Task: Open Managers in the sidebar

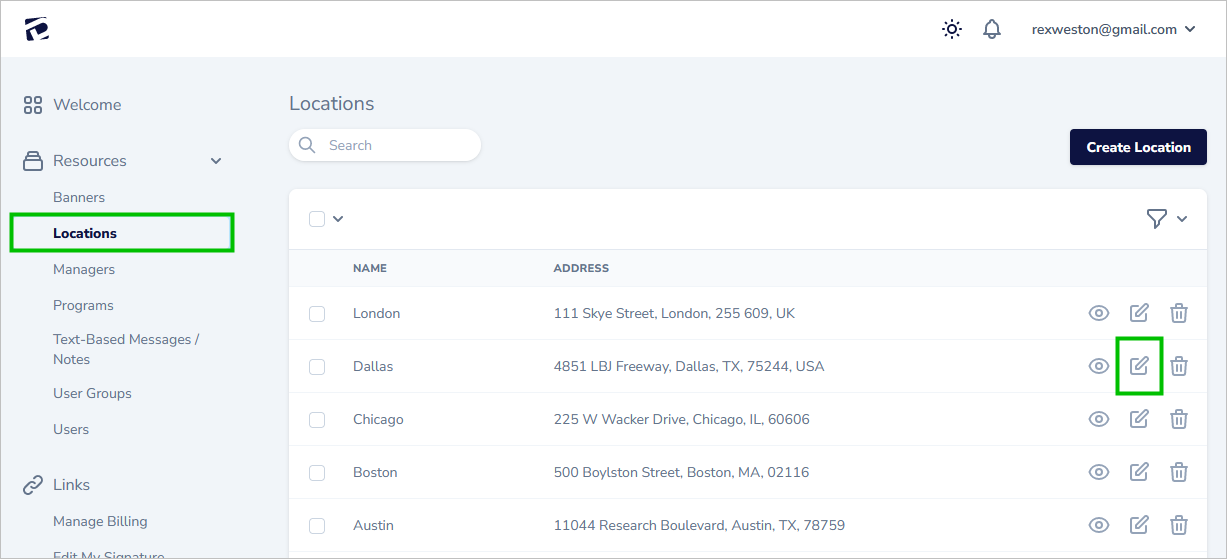Action: pyautogui.click(x=84, y=269)
